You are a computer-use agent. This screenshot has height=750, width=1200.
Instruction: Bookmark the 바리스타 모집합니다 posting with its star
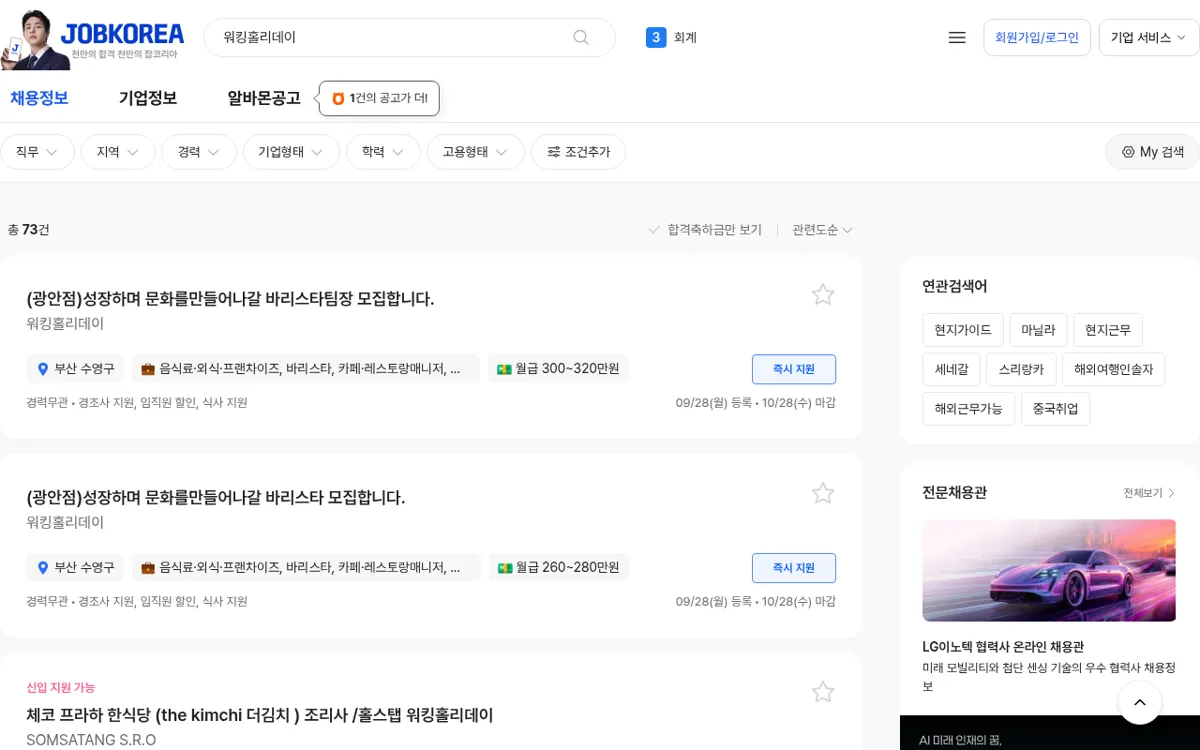click(823, 493)
